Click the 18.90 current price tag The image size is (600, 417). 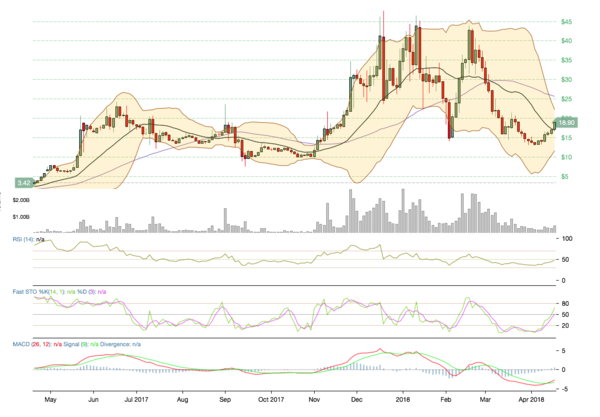coord(566,123)
